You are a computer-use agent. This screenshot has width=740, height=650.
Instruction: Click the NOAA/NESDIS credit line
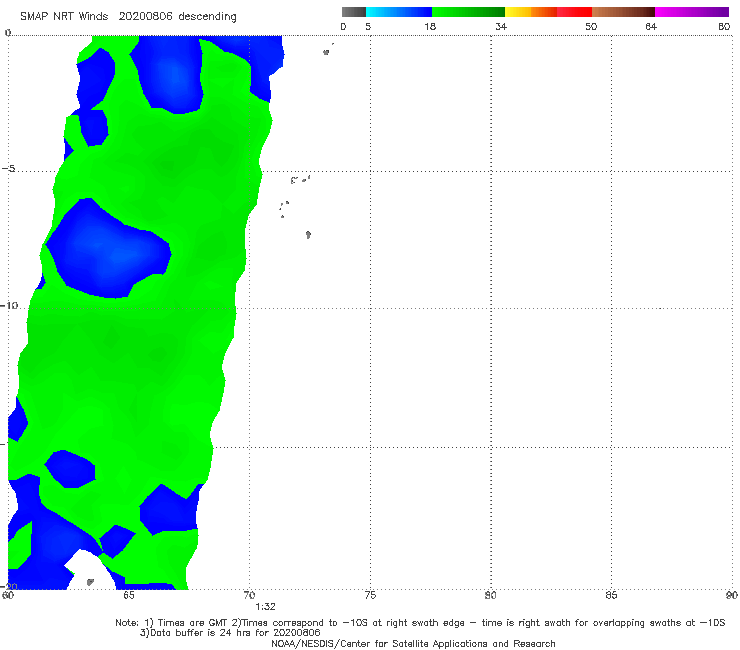point(413,644)
